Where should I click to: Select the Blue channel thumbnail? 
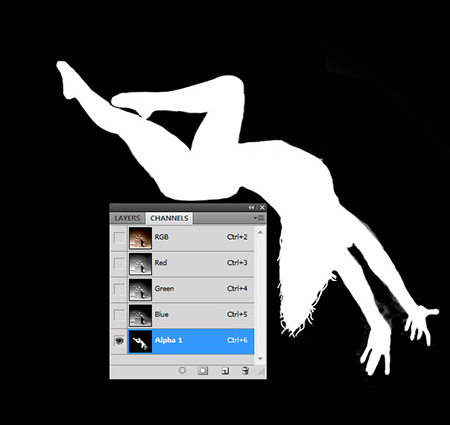(140, 315)
